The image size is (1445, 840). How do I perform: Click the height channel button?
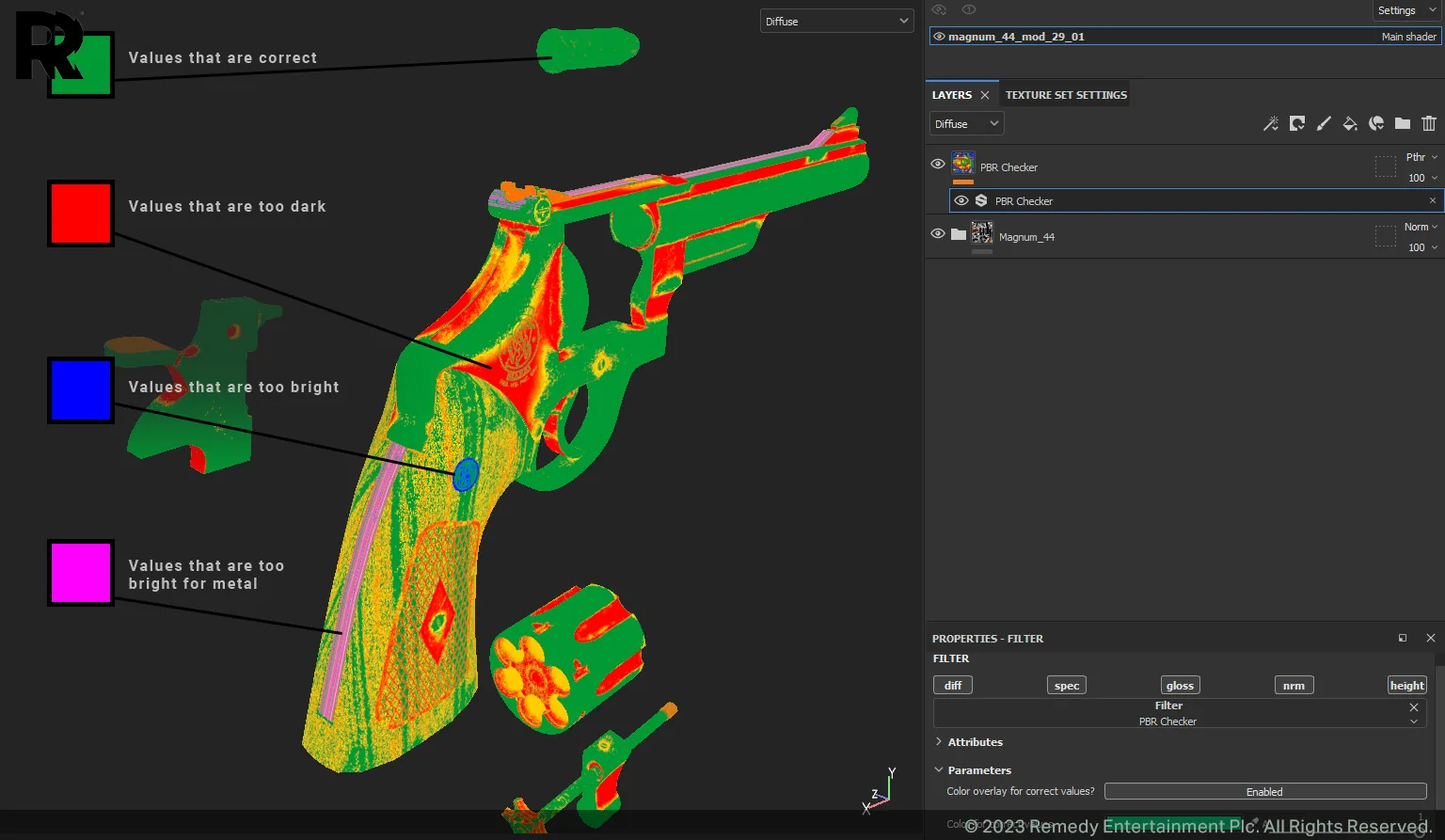1407,686
